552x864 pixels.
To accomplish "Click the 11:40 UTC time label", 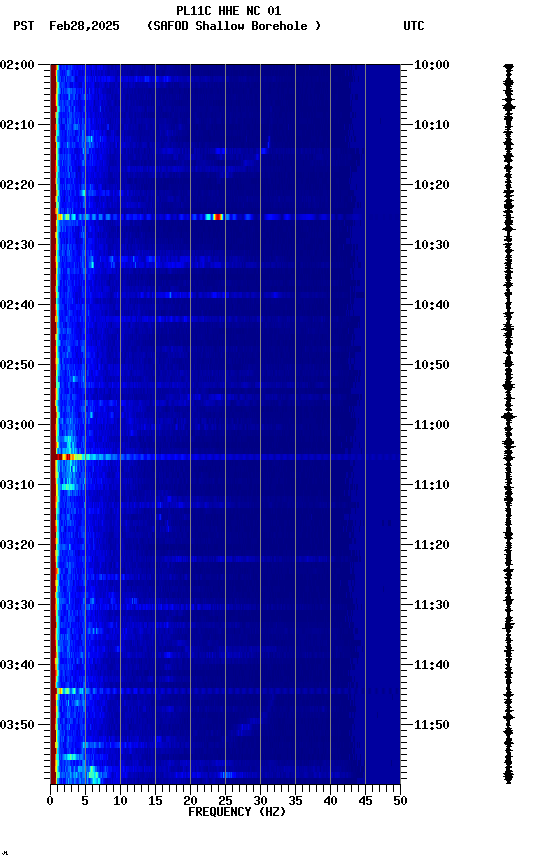I will [432, 665].
